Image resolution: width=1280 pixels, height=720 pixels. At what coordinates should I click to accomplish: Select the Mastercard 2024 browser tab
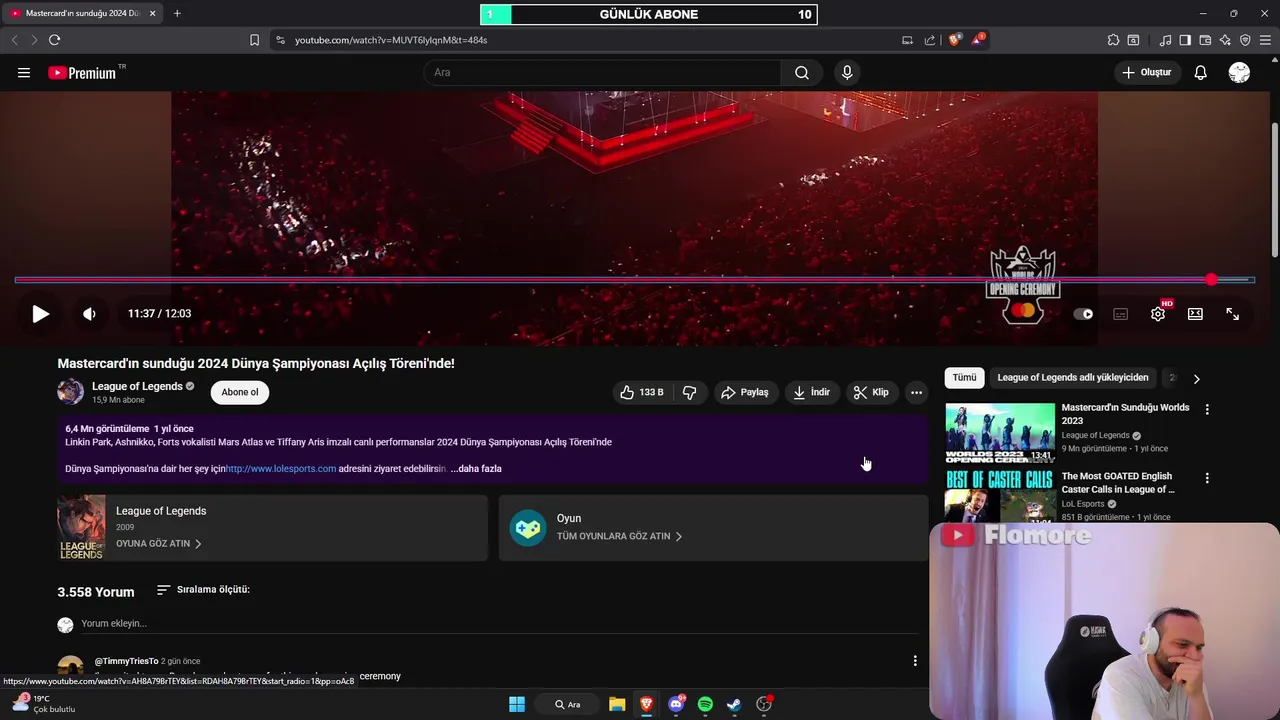[80, 13]
